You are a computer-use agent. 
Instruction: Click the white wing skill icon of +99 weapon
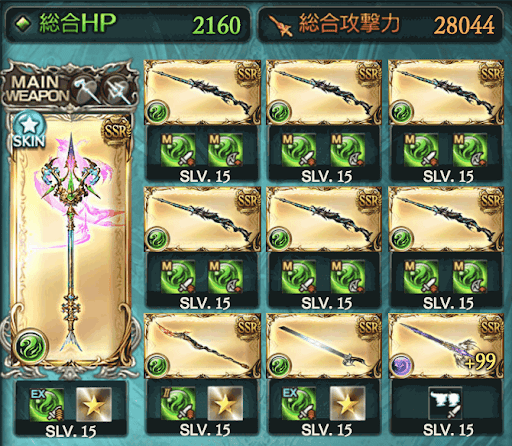click(445, 403)
